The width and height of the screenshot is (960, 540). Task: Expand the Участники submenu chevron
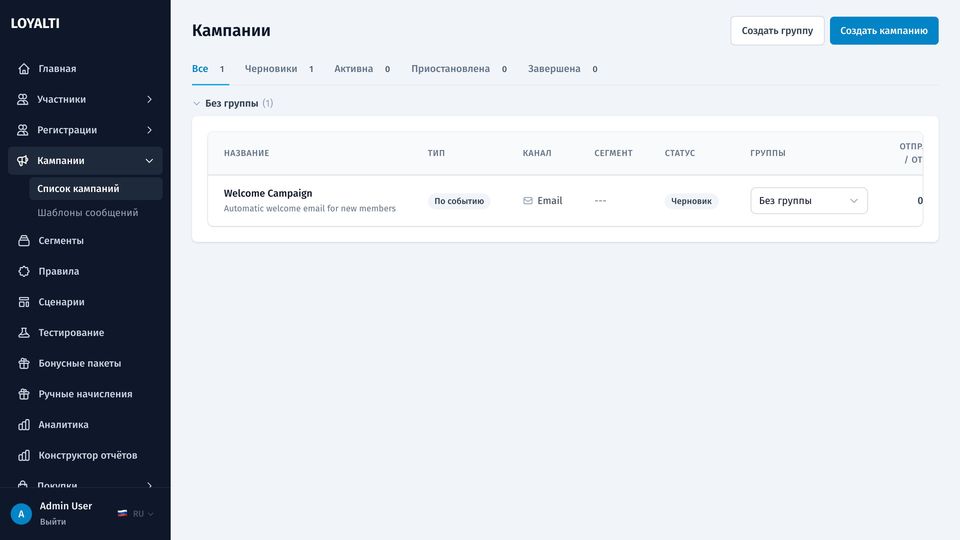[x=149, y=99]
